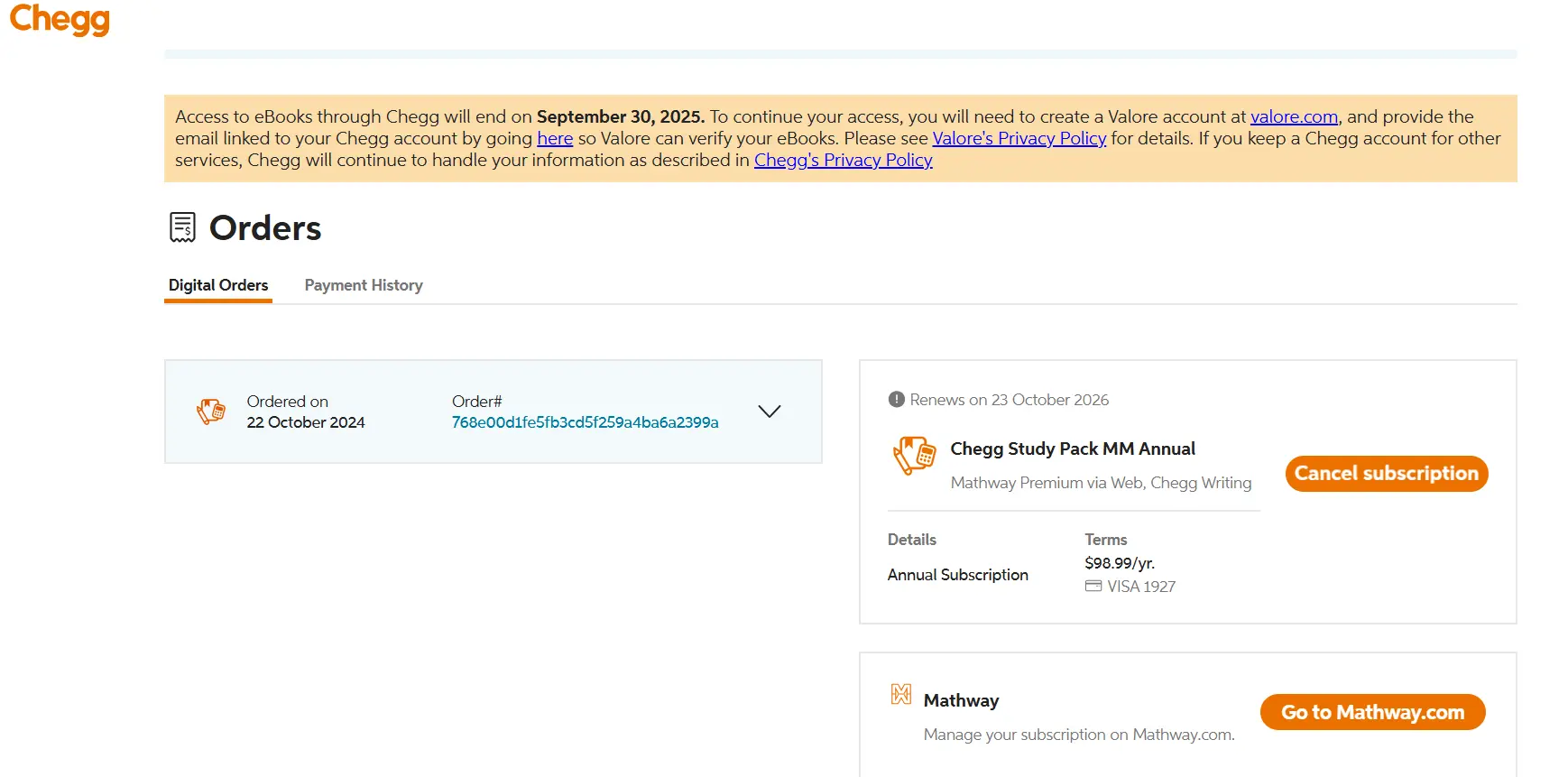The height and width of the screenshot is (777, 1568).
Task: Open the Payment History tab
Action: (364, 285)
